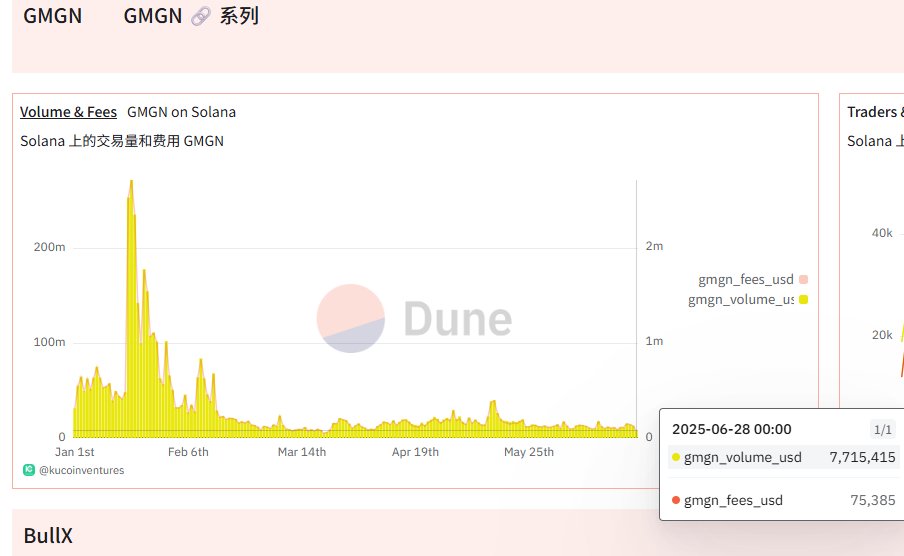Click the yellow gmgn_volume_usd legend swatch
Screen dimensions: 904x556
coord(803,299)
